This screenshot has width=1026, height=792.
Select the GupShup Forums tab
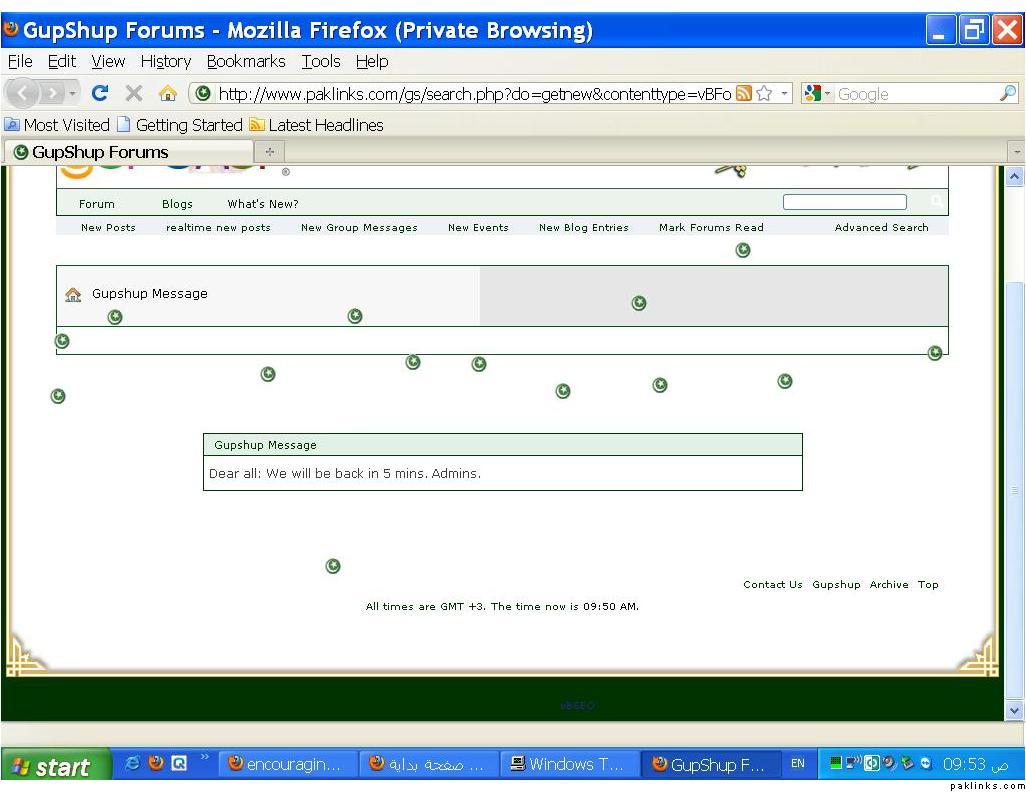tap(100, 152)
